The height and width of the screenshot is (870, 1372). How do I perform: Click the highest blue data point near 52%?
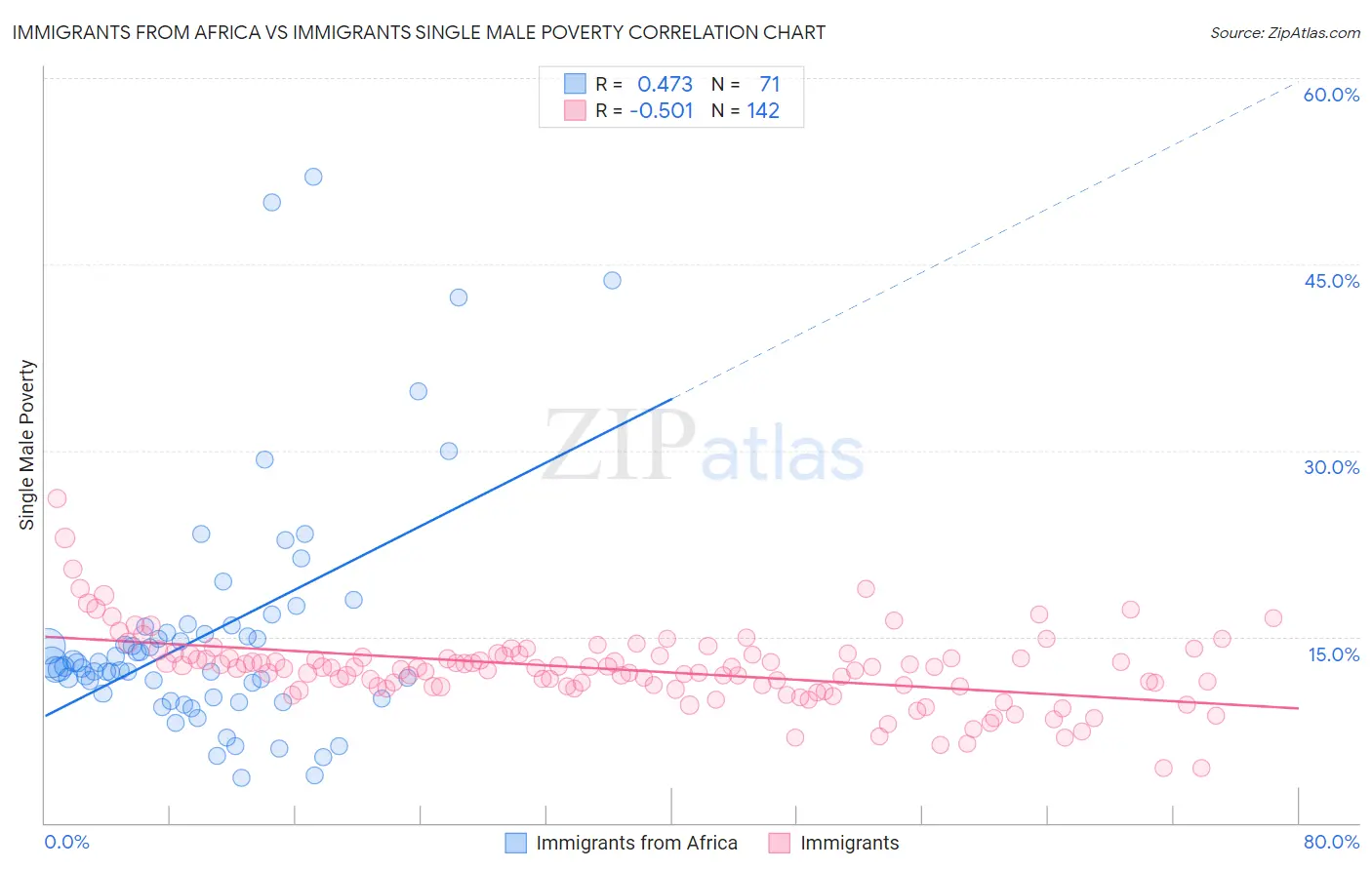click(x=313, y=177)
